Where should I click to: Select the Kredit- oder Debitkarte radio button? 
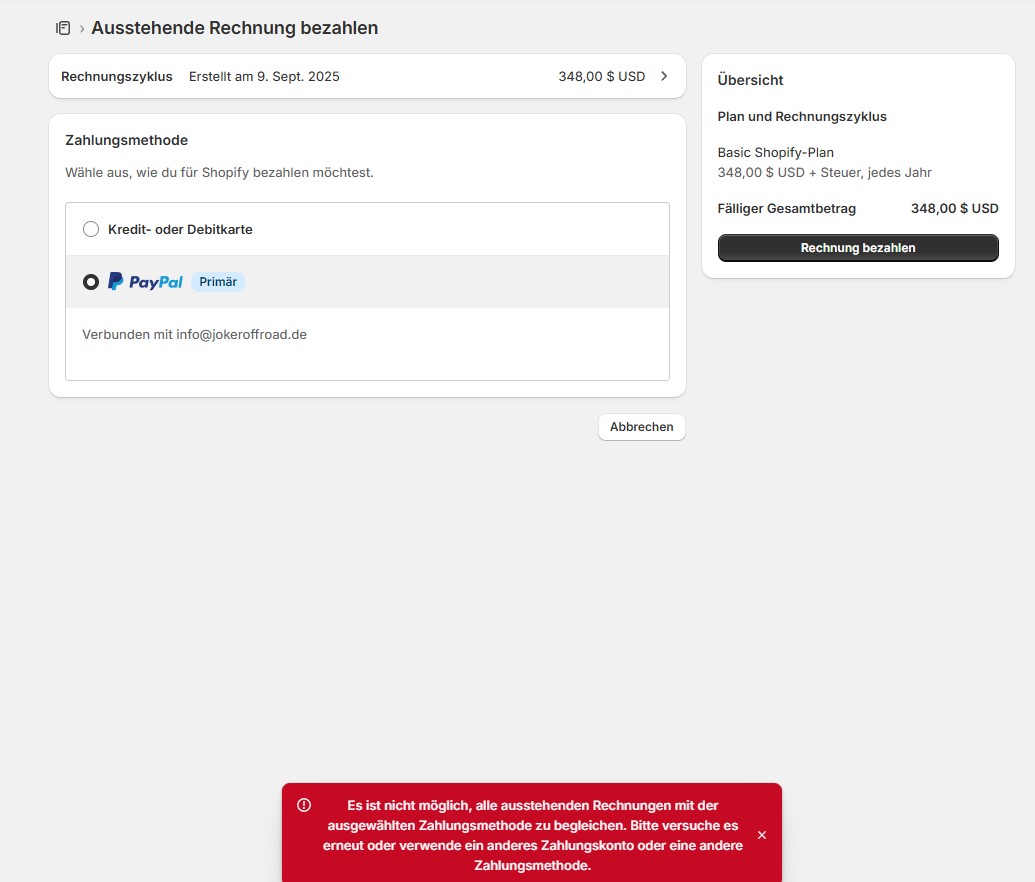tap(91, 229)
